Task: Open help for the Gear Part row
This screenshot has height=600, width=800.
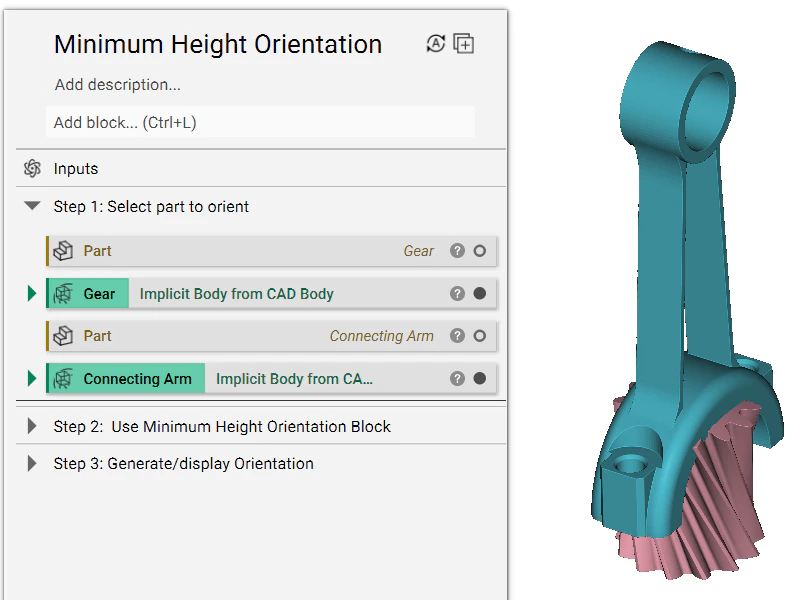Action: (x=457, y=251)
